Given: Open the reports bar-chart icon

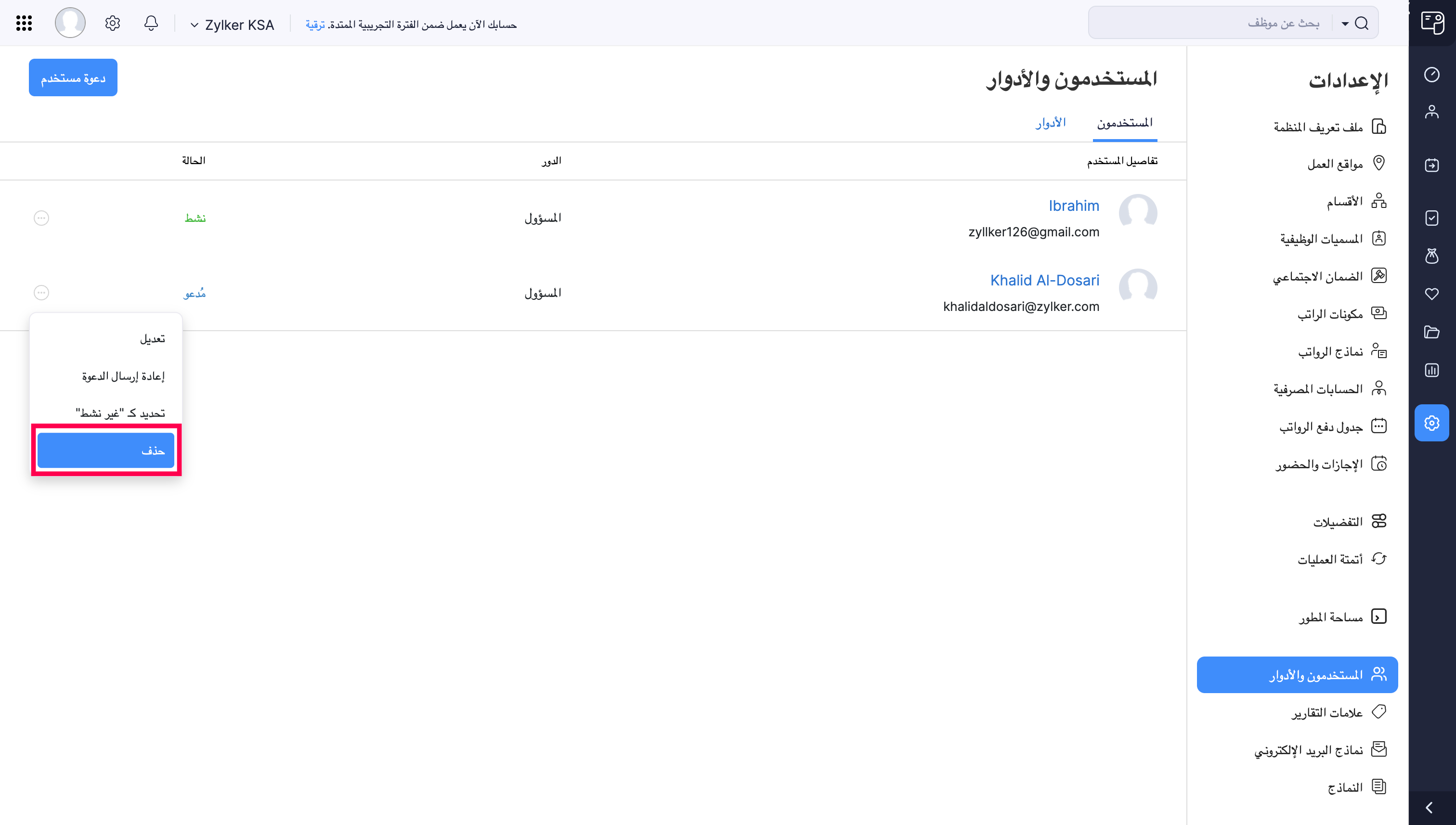Looking at the screenshot, I should point(1433,370).
